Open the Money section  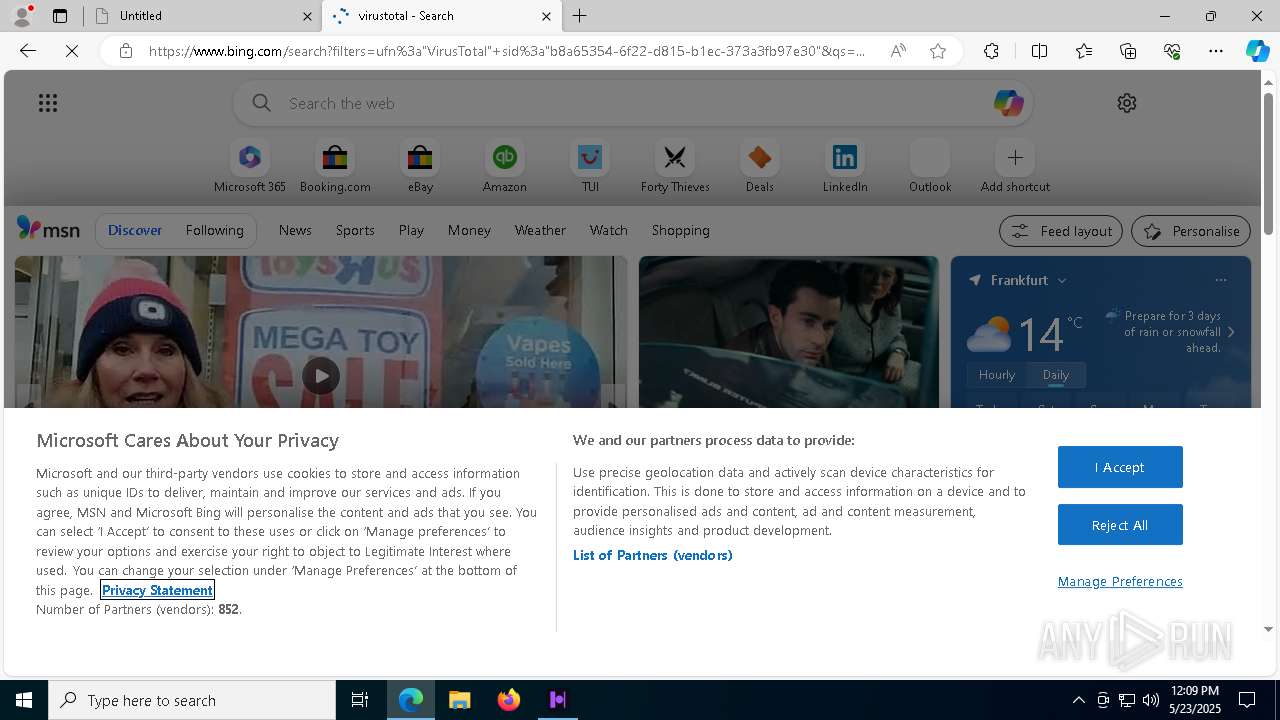pyautogui.click(x=469, y=230)
